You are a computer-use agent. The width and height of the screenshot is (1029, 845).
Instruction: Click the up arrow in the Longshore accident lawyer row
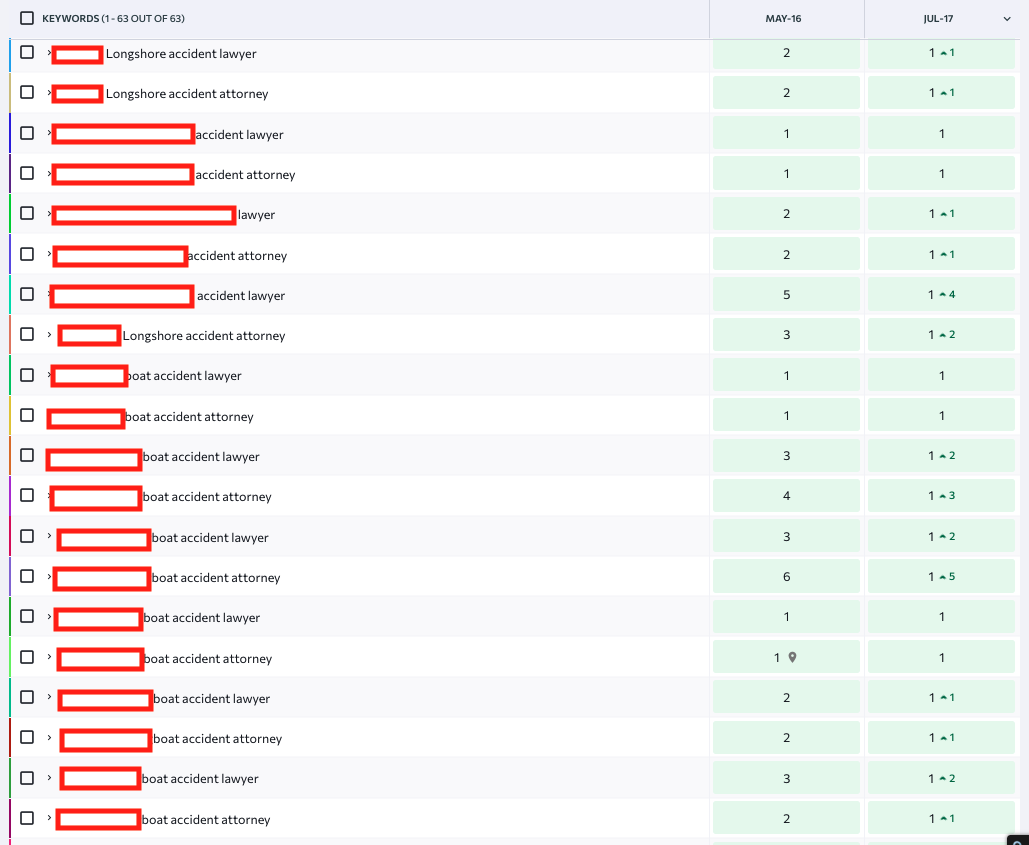click(x=942, y=53)
